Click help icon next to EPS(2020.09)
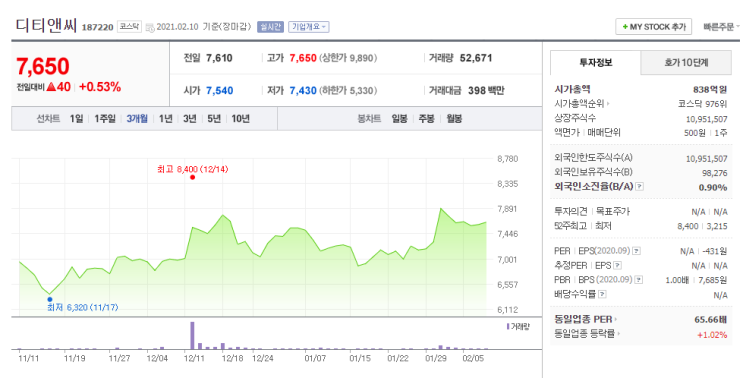743x378 pixels. tap(636, 251)
